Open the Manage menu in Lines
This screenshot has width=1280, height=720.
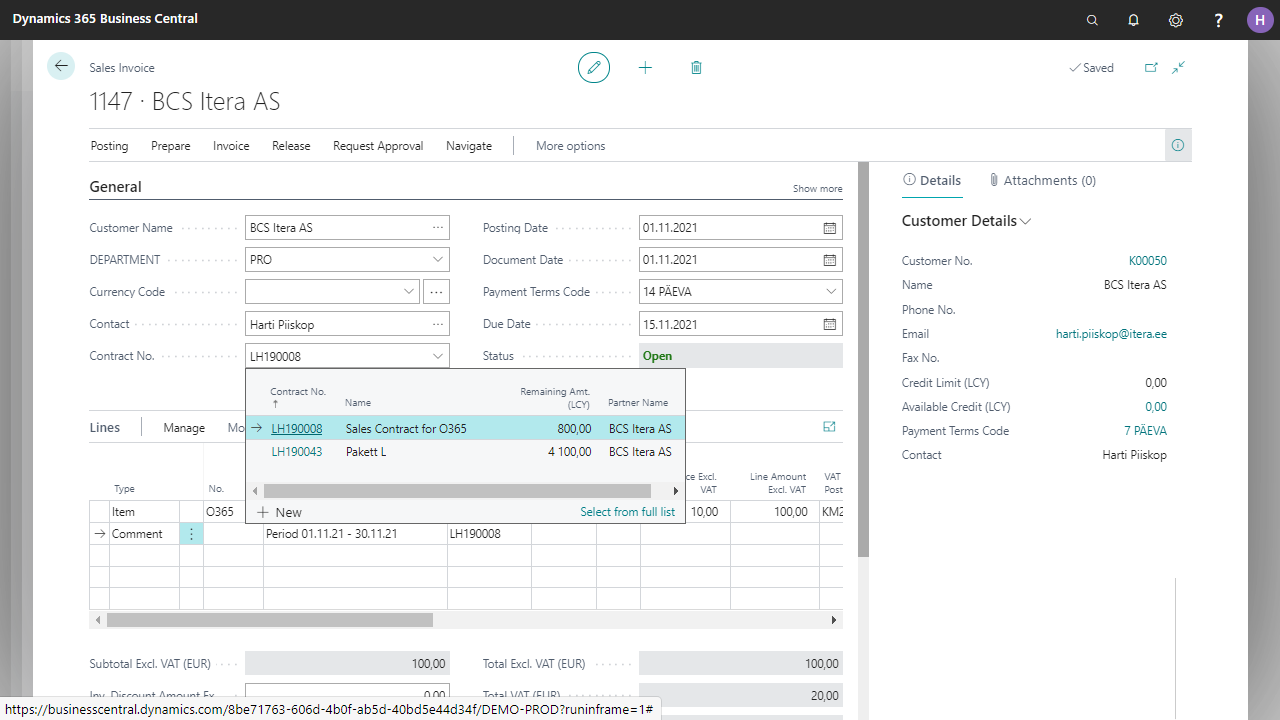(184, 428)
